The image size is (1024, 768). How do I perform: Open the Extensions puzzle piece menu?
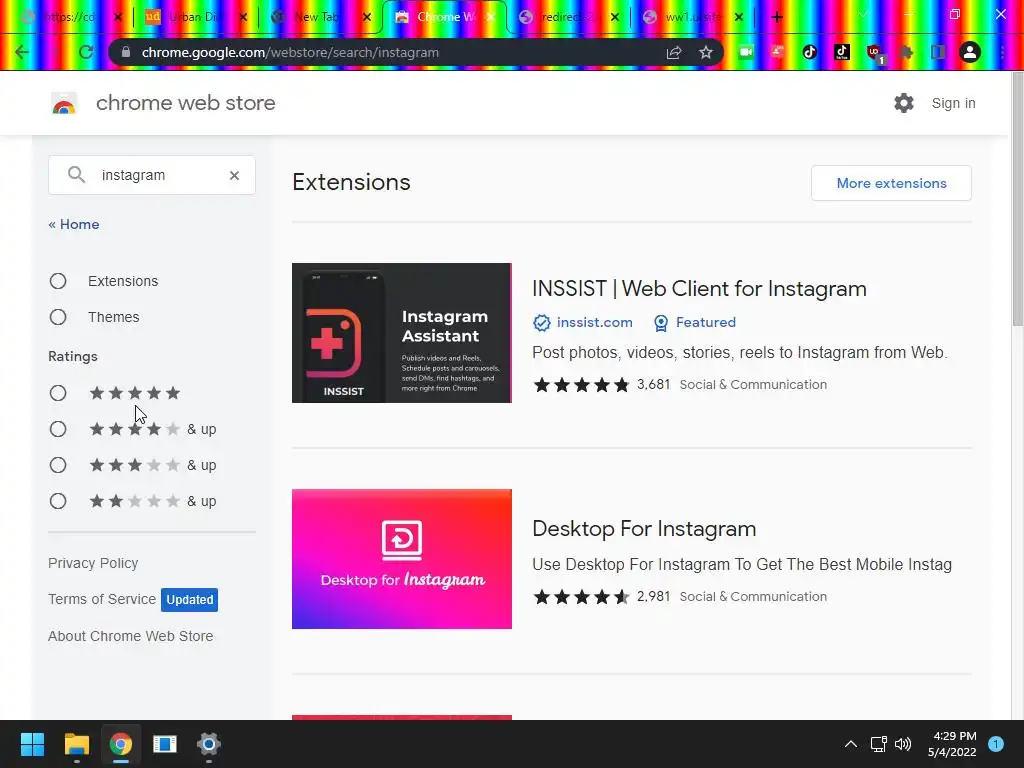coord(906,52)
